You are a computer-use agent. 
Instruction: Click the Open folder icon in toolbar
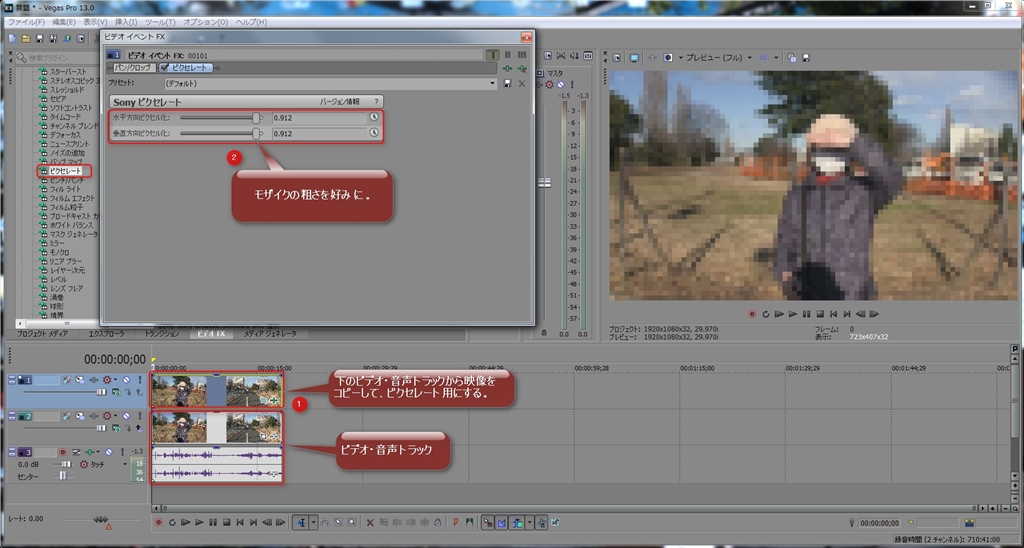tap(26, 39)
